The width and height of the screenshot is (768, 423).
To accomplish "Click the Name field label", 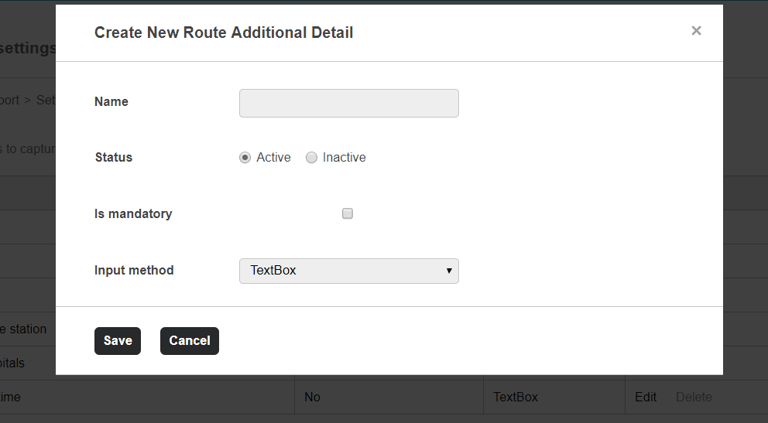I will pos(111,102).
